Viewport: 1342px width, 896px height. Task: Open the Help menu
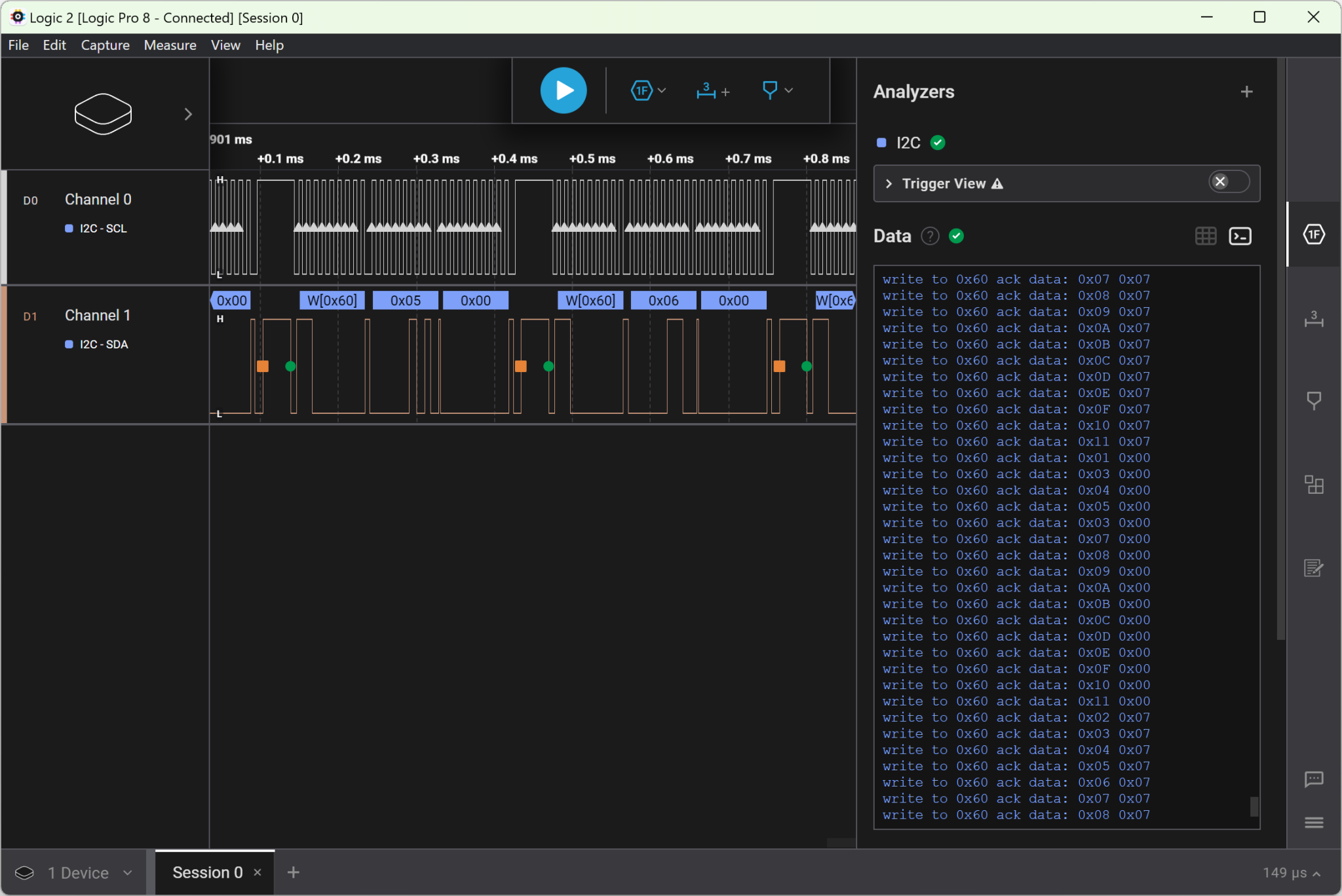tap(269, 45)
